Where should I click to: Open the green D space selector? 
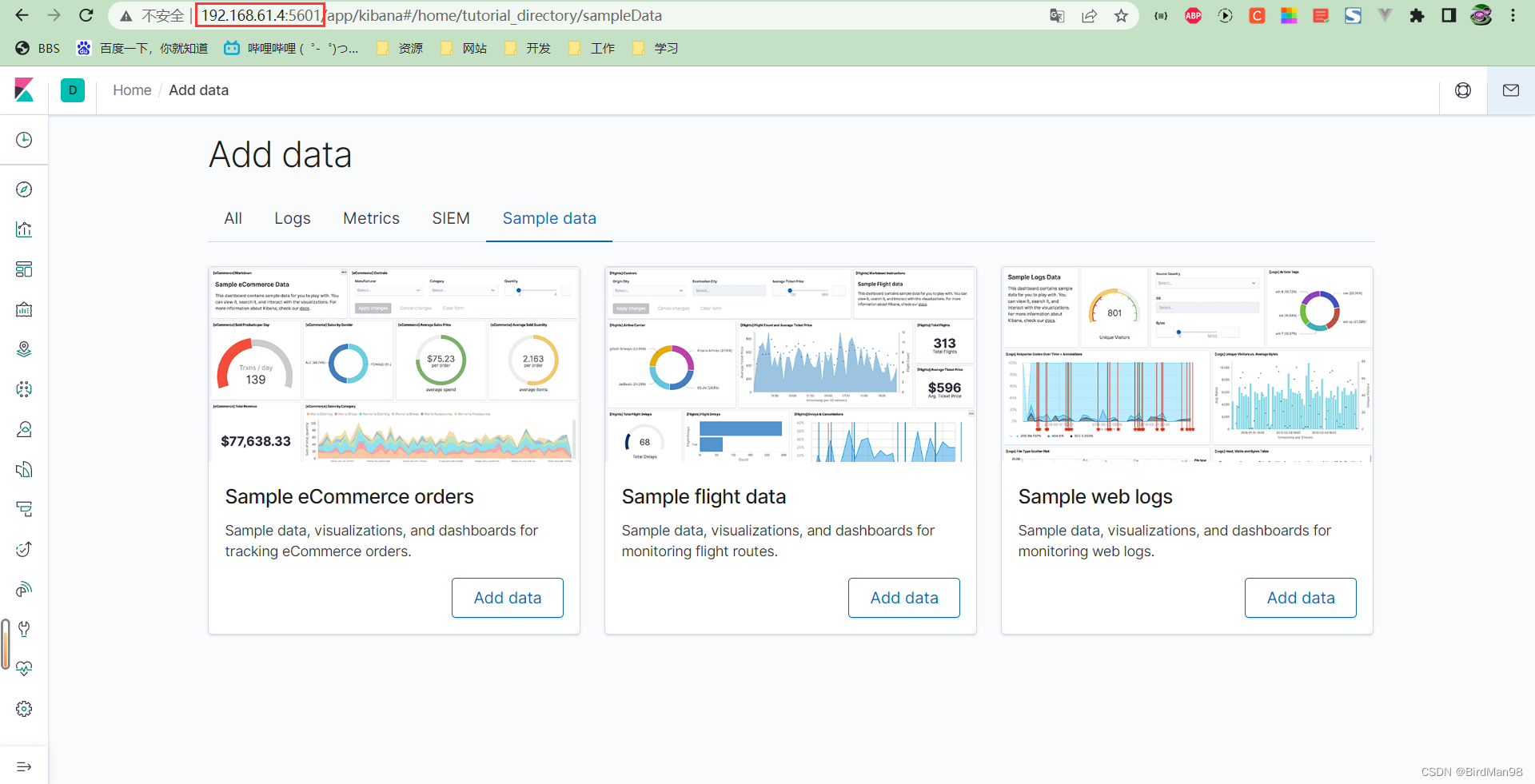coord(73,90)
